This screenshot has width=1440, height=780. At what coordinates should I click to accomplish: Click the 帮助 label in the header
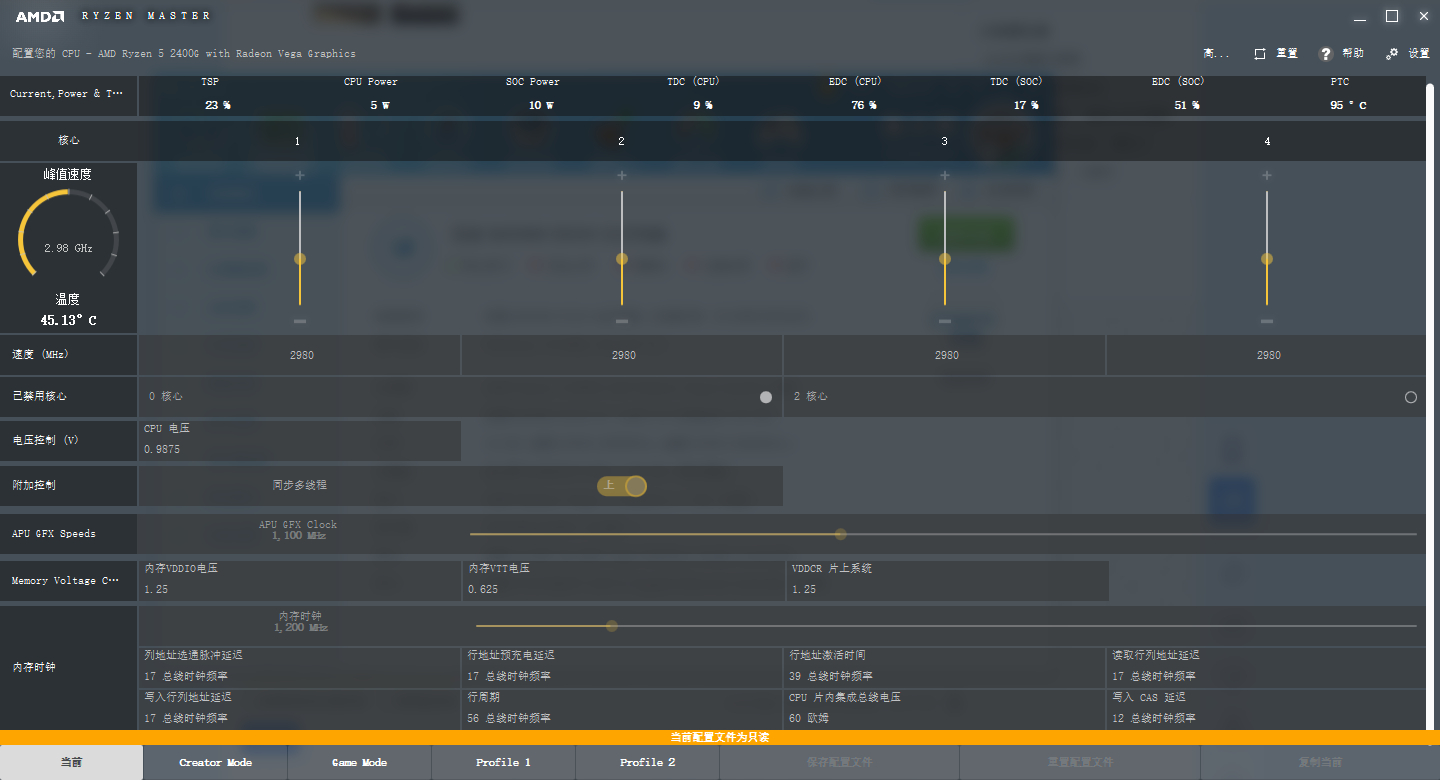tap(1353, 54)
